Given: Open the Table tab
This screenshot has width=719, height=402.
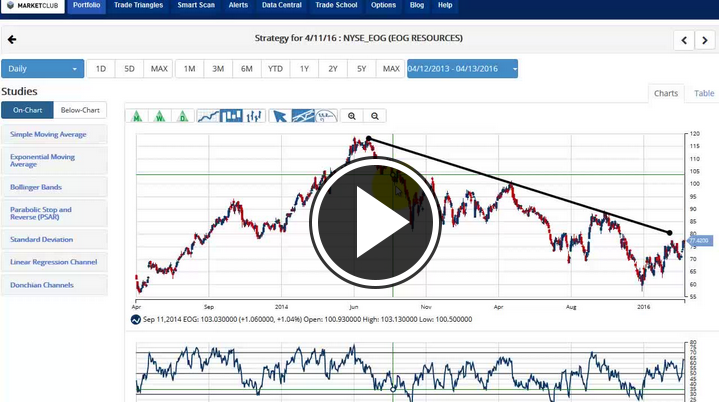Looking at the screenshot, I should (x=704, y=93).
